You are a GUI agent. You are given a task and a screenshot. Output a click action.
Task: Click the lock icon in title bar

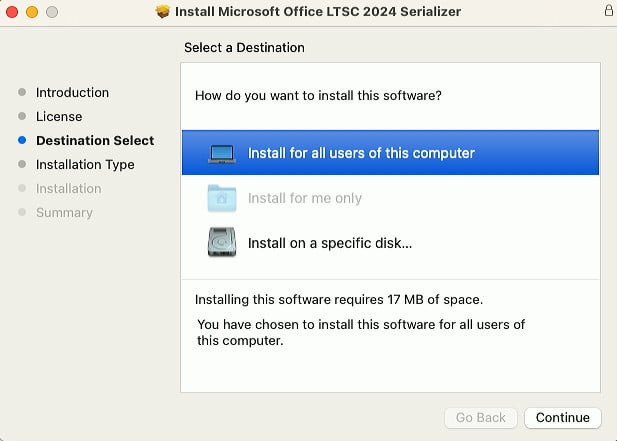[608, 10]
